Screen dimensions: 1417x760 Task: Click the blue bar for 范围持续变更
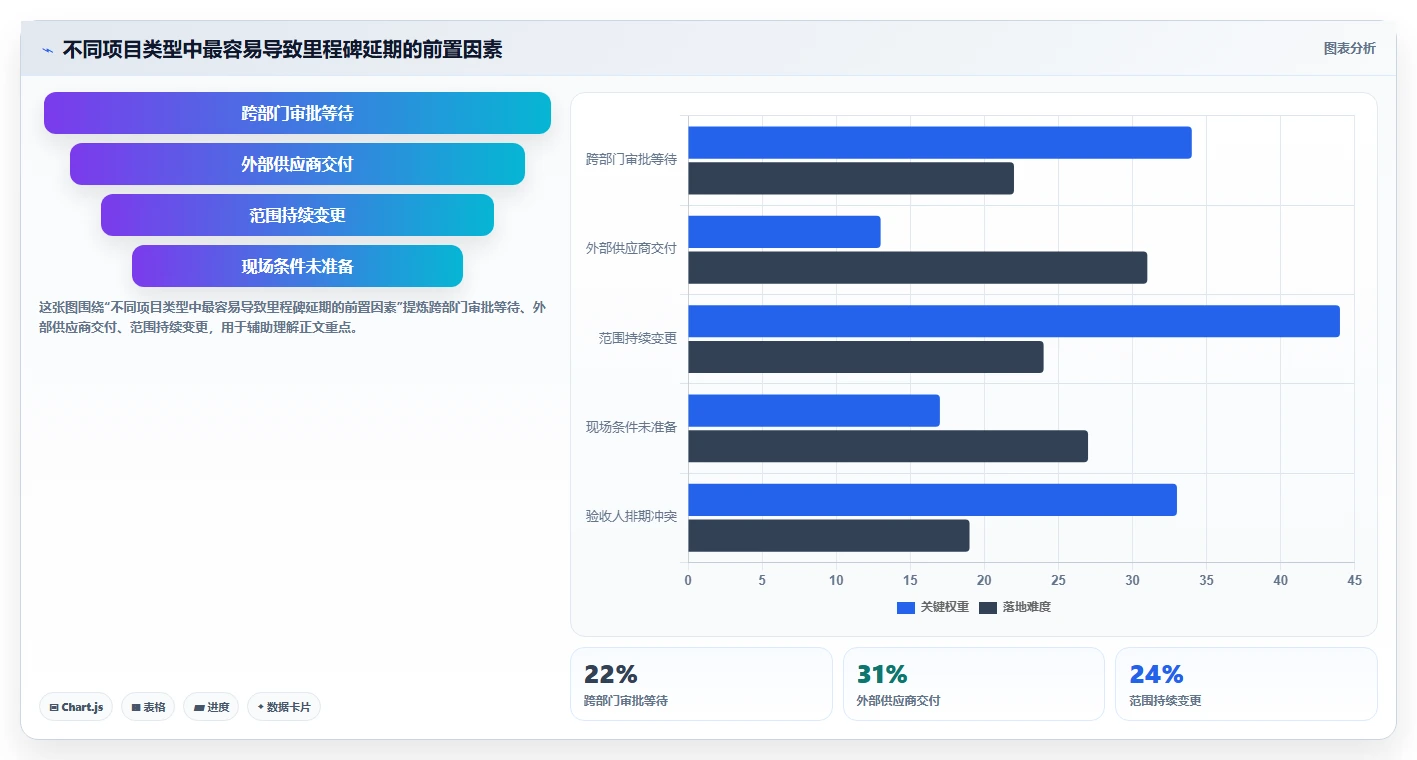click(x=1014, y=321)
